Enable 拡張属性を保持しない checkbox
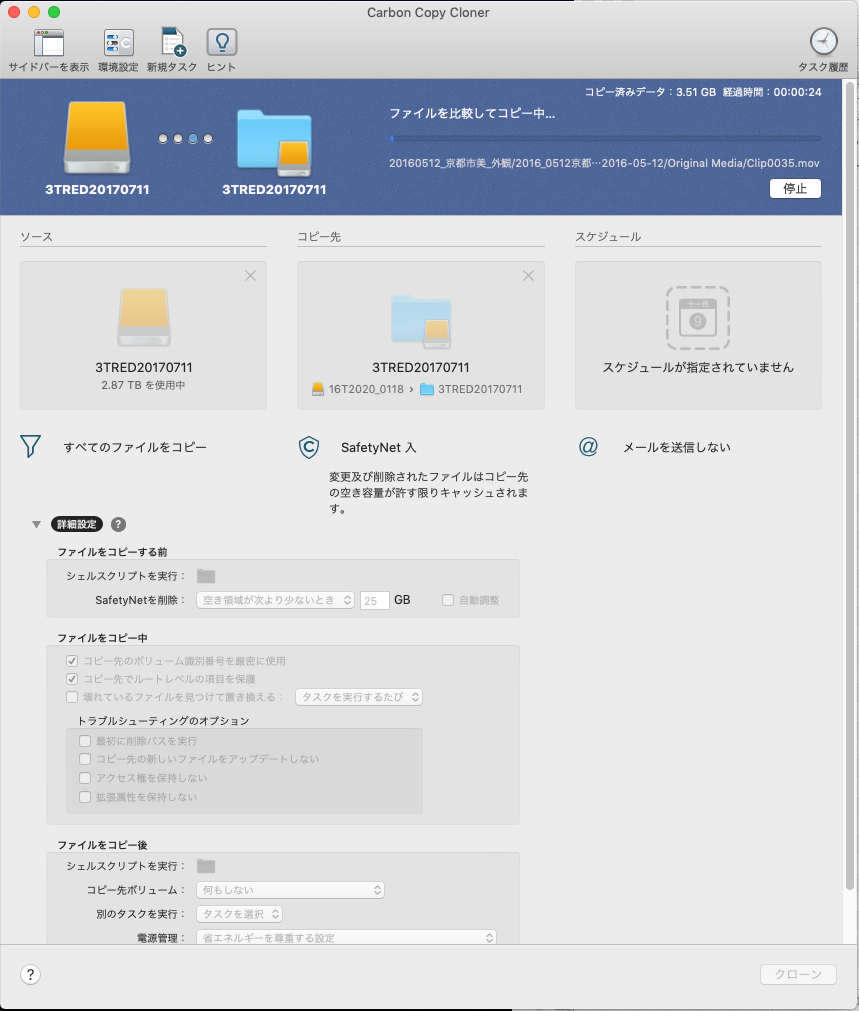 (x=85, y=797)
